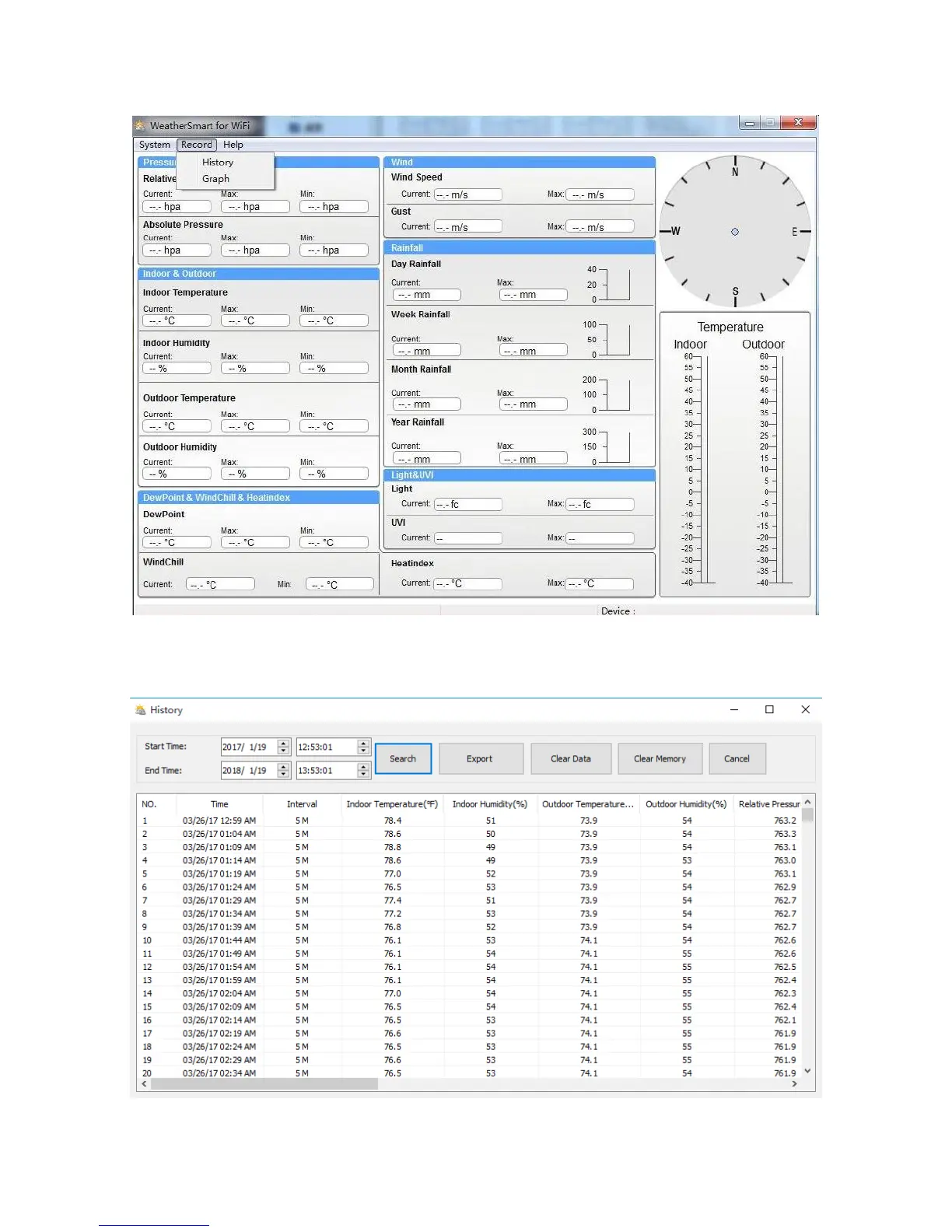Click the History window title icon
The height and width of the screenshot is (1232, 952).
pos(140,710)
